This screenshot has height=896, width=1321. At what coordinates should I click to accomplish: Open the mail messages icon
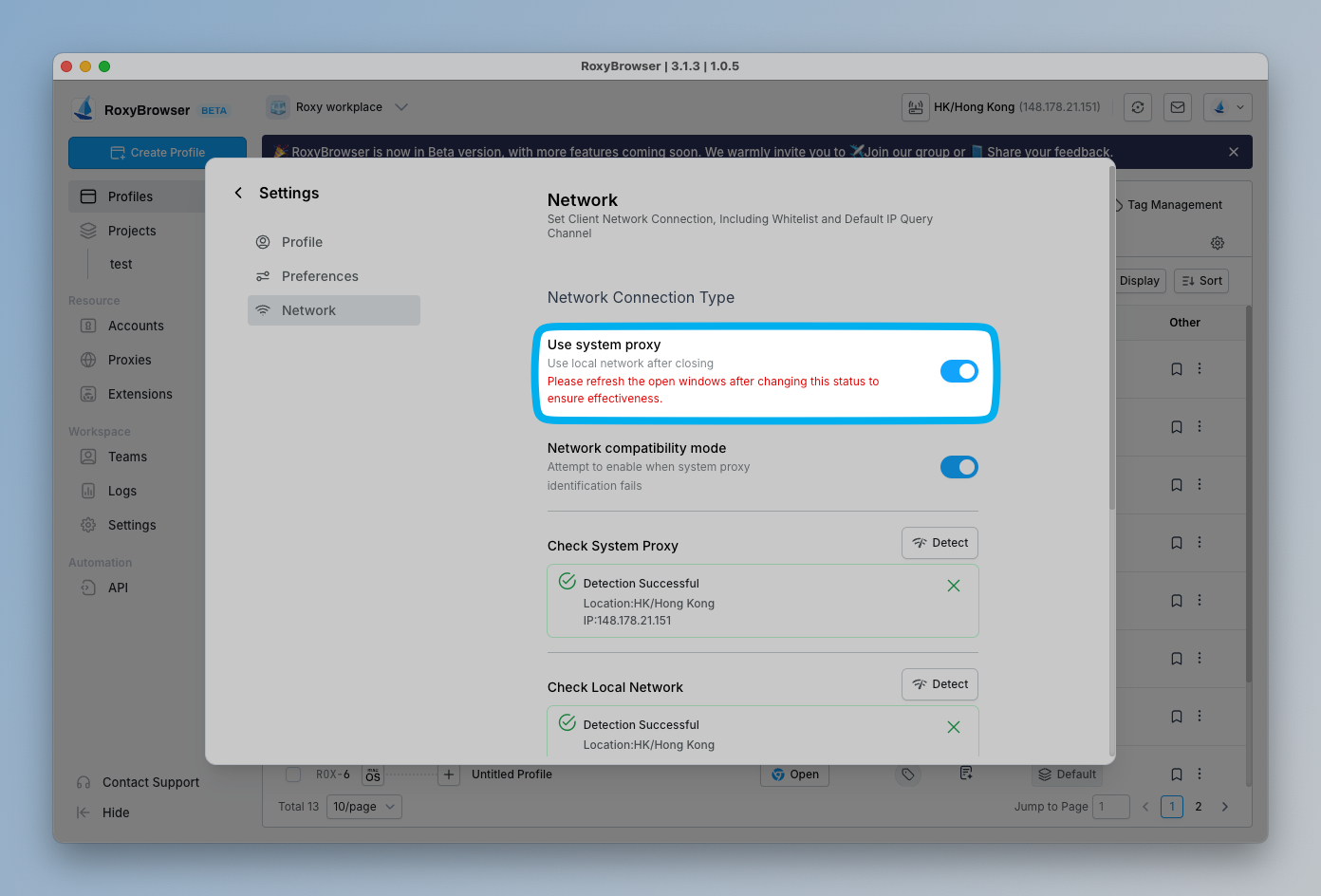pyautogui.click(x=1178, y=107)
